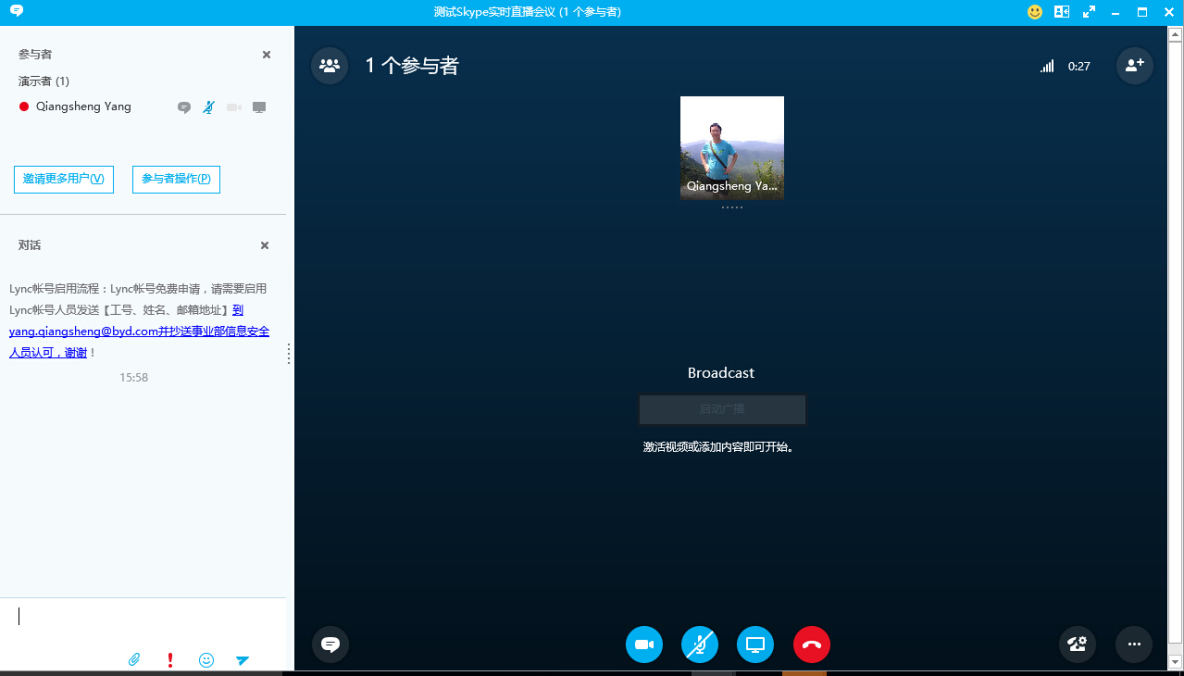
Task: Toggle full screen view
Action: [1089, 12]
